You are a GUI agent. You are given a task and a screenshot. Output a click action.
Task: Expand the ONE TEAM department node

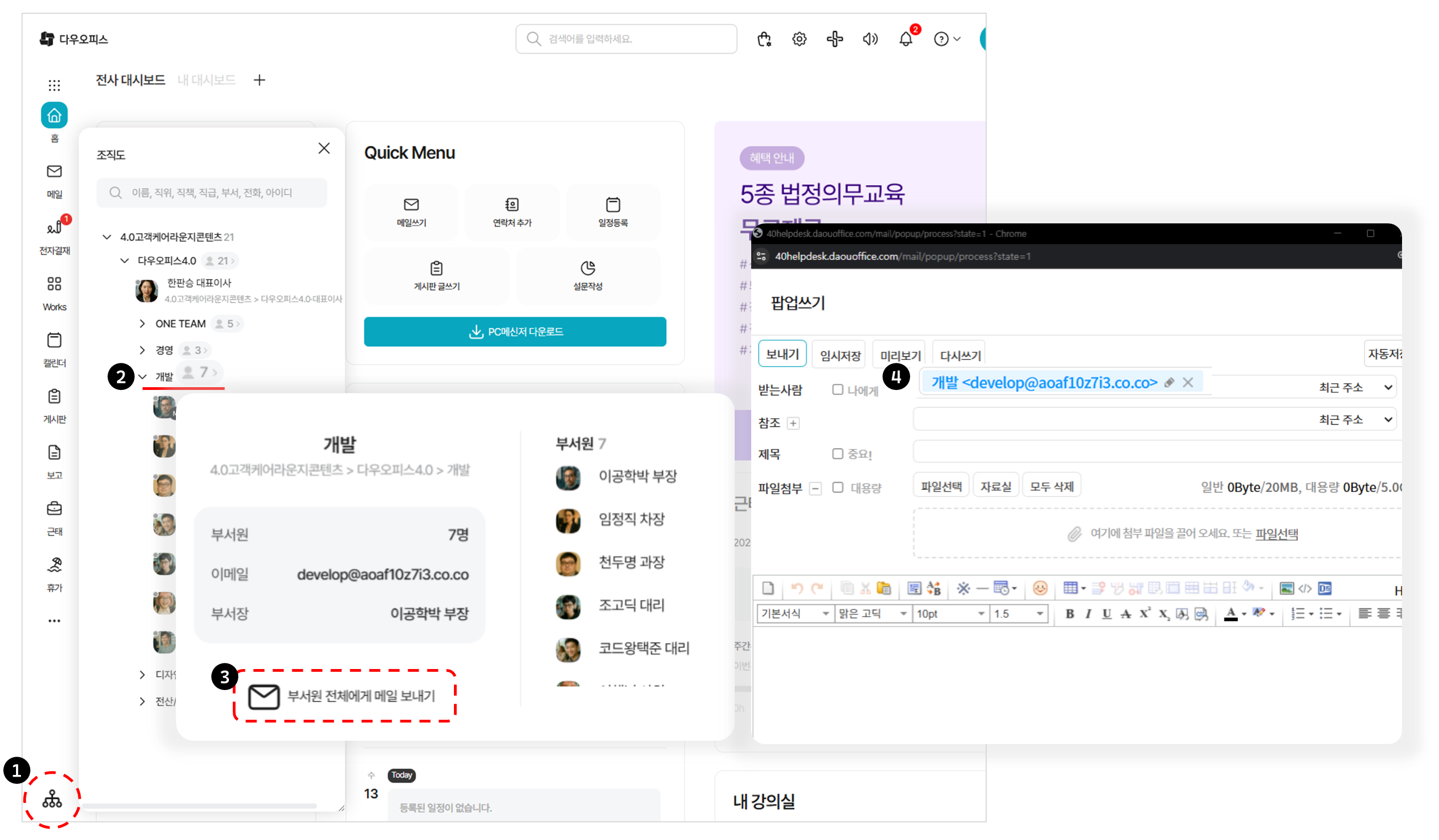[x=142, y=324]
